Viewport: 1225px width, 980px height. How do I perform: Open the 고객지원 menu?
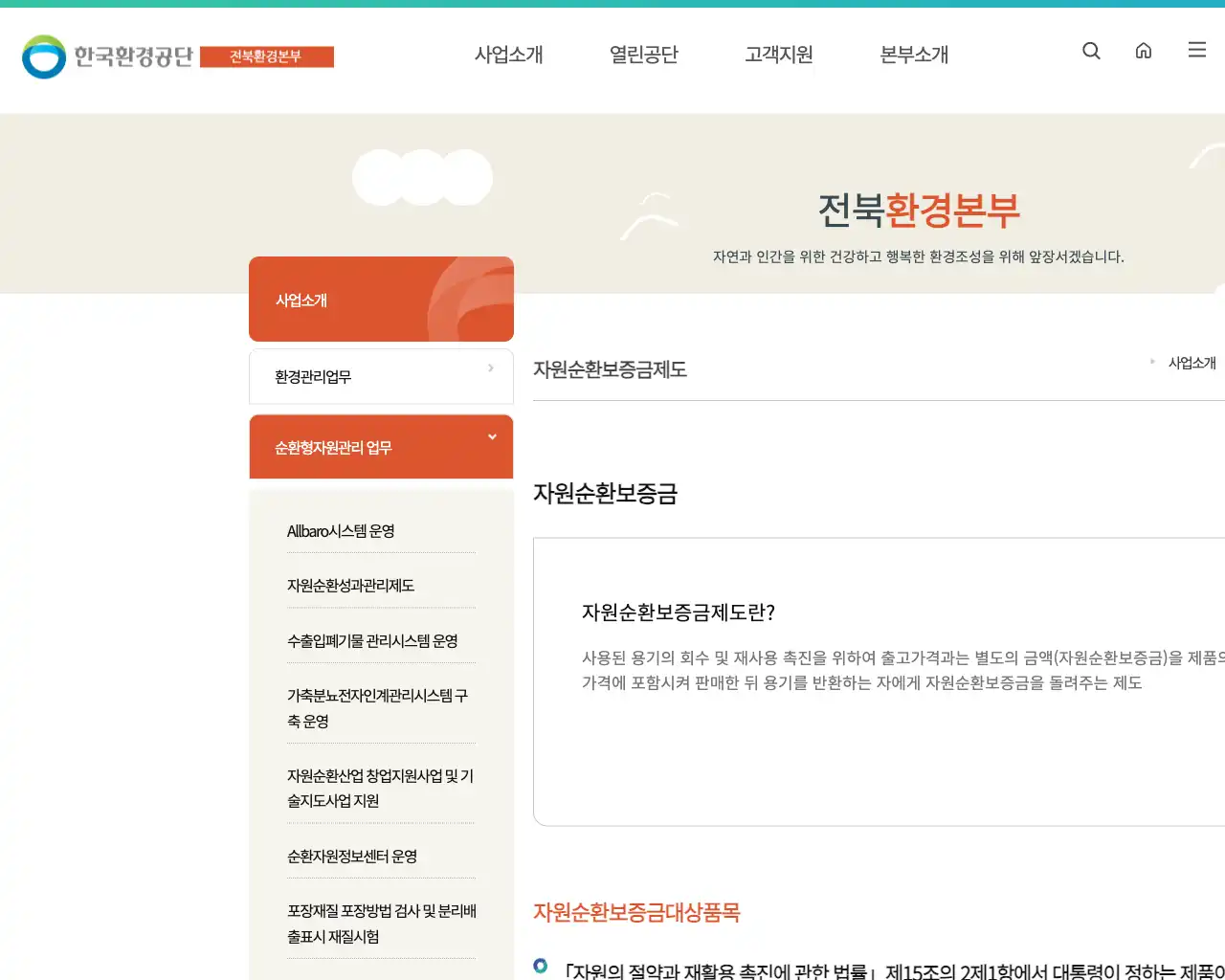coord(778,55)
